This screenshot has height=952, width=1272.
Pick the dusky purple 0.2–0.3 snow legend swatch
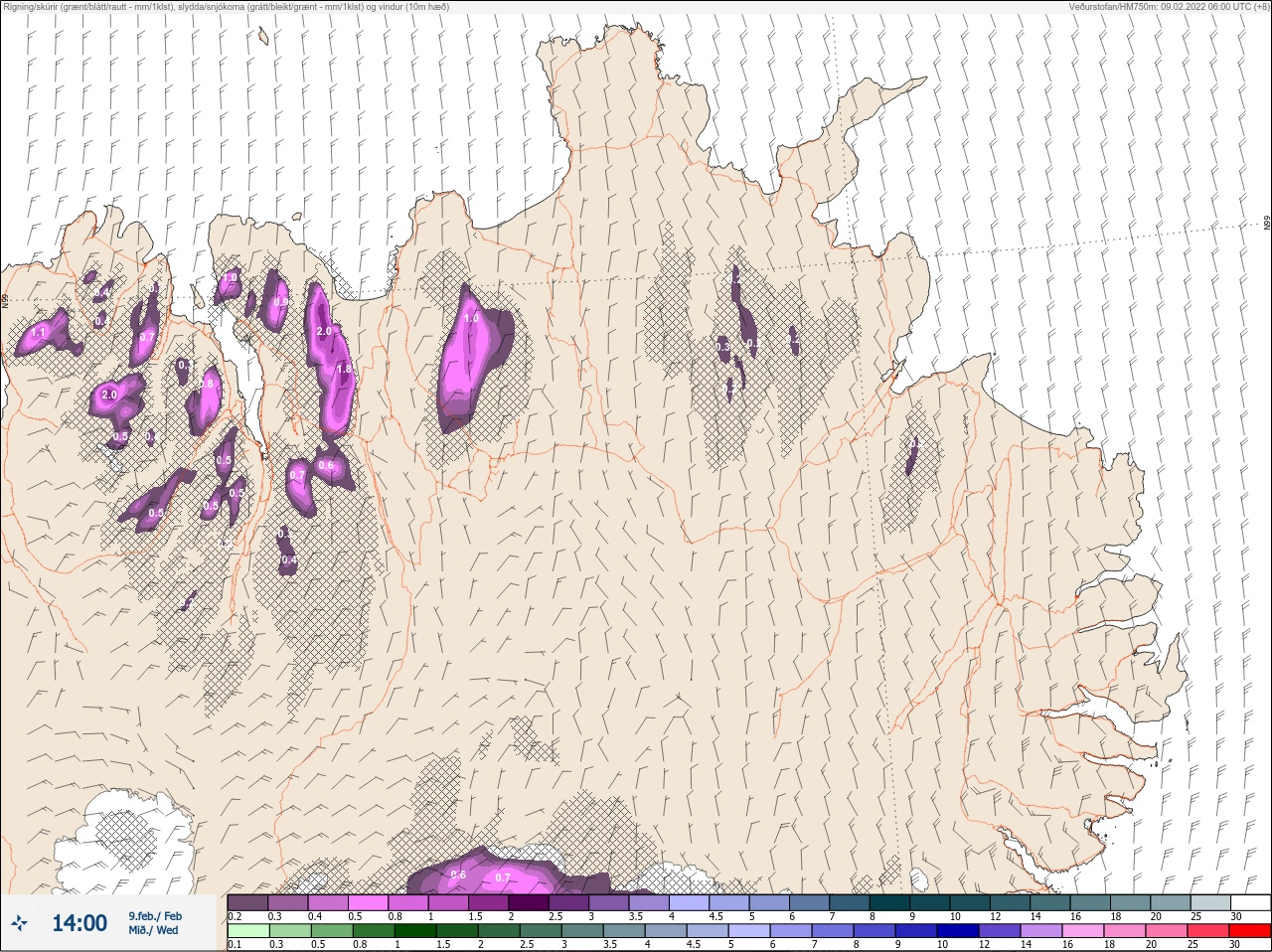pyautogui.click(x=247, y=902)
